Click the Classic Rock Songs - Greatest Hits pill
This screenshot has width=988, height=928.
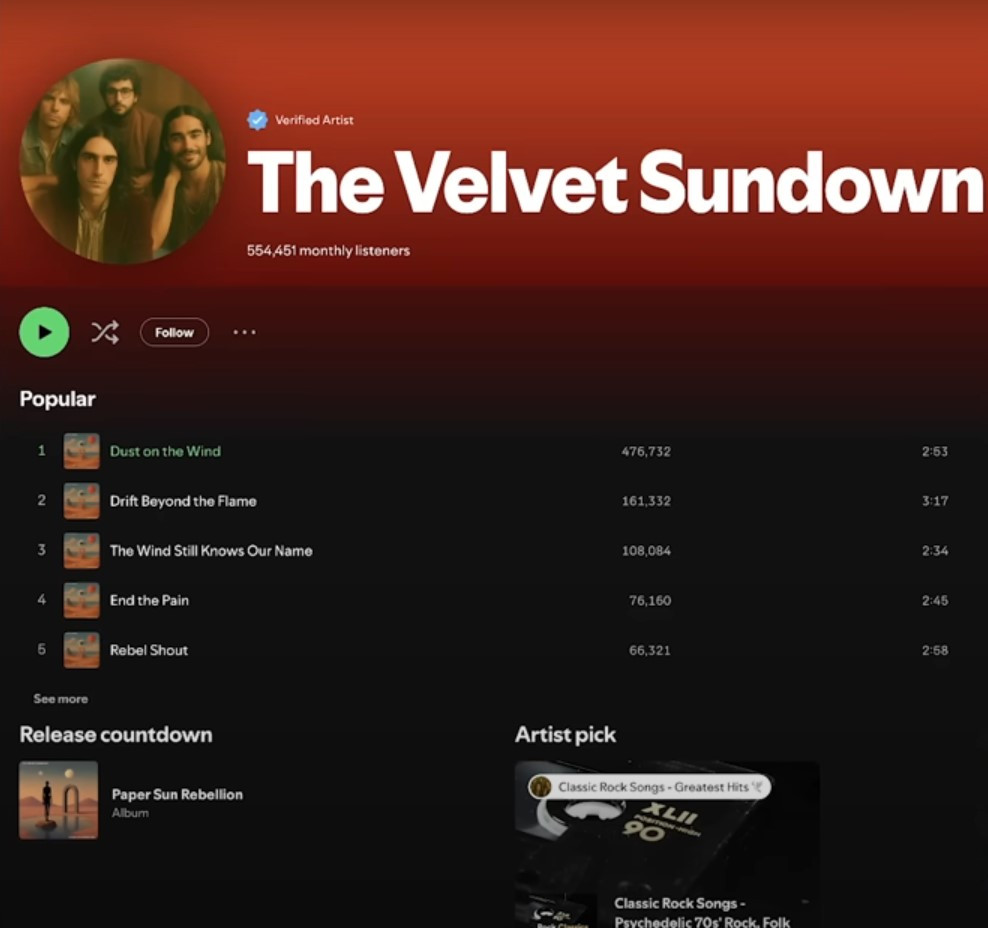point(649,787)
